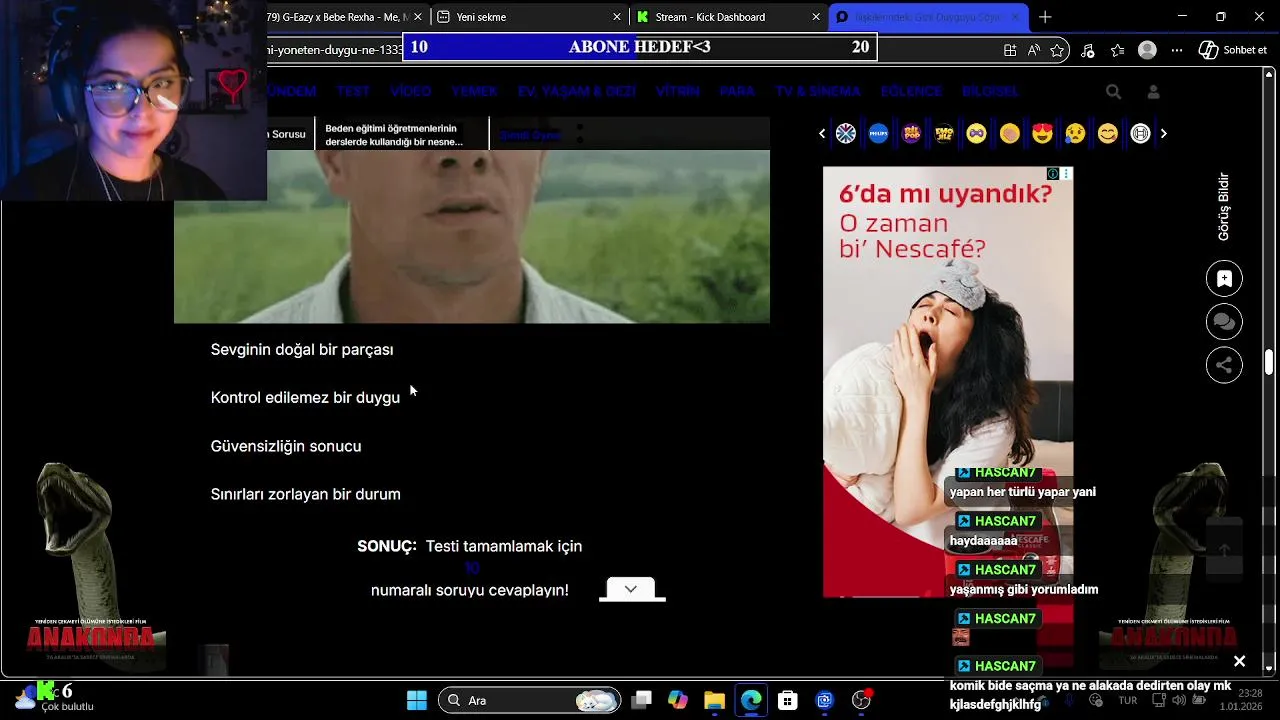Click the media control music note icon
The image size is (1280, 720).
1087,50
